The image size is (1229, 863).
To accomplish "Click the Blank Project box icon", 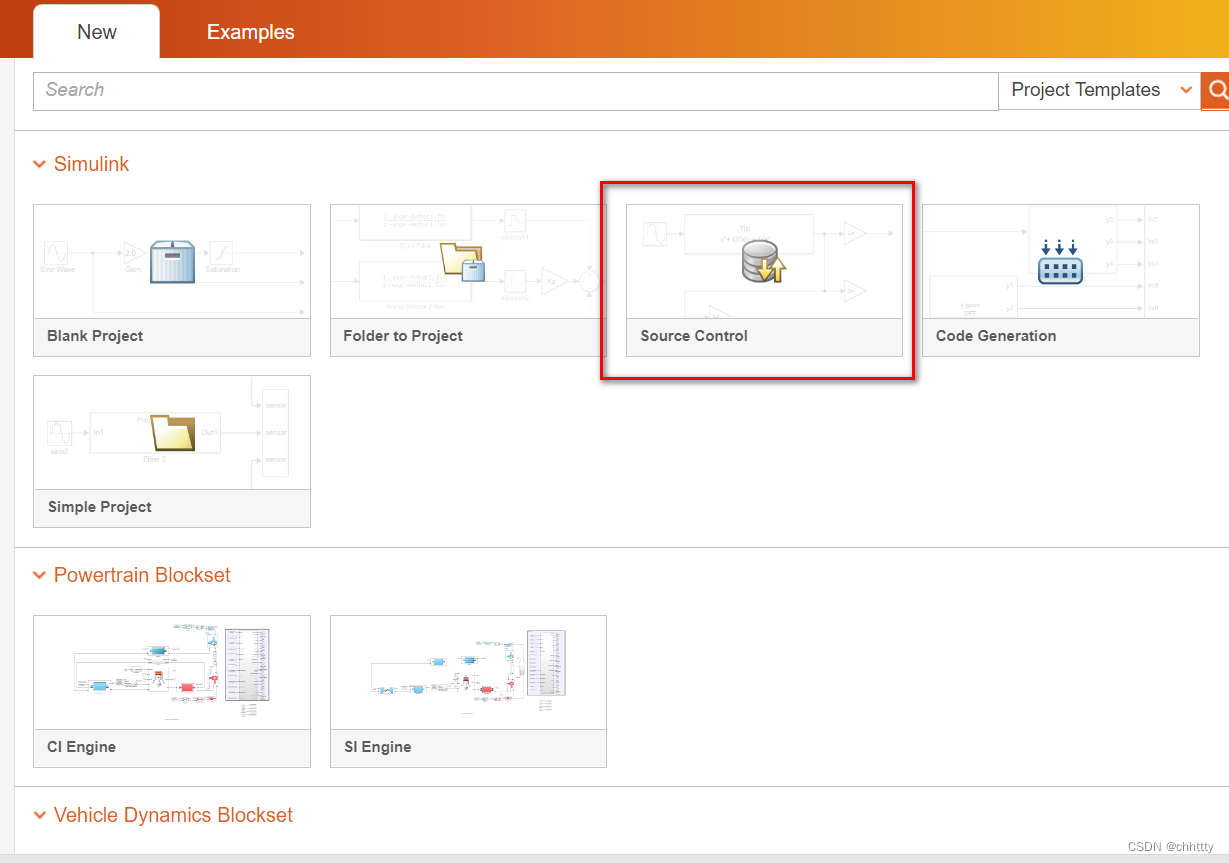I will coord(172,261).
